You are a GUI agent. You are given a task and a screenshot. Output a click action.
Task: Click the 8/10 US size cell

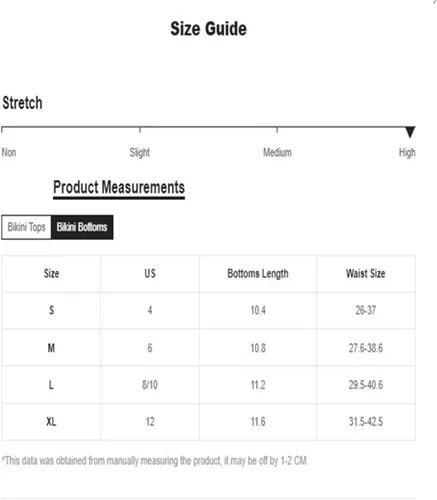[x=150, y=385]
